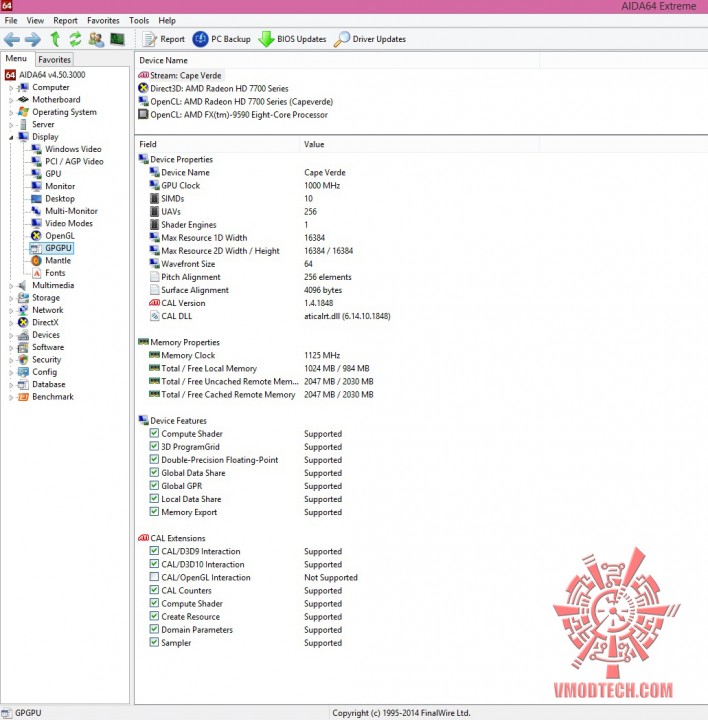Expand the Benchmark tree node
Screen dimensions: 708x720
[11, 397]
